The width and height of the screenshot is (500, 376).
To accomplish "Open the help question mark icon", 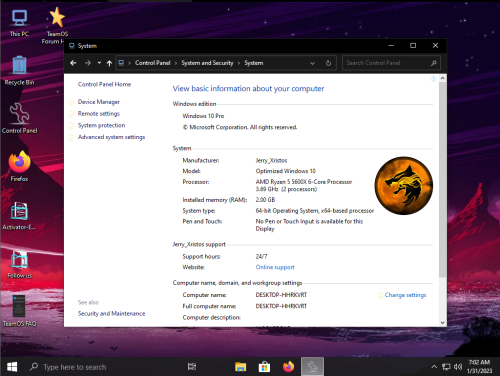I will pyautogui.click(x=433, y=79).
